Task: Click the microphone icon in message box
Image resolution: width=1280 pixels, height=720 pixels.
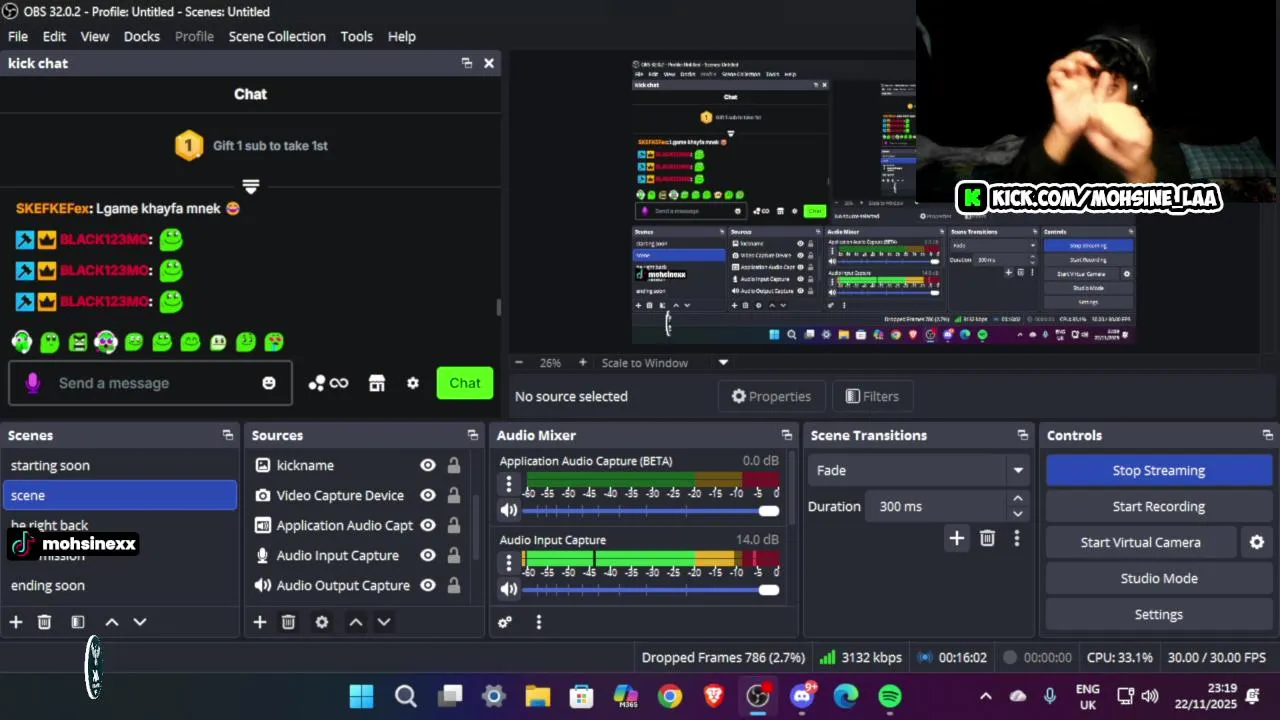Action: (32, 383)
